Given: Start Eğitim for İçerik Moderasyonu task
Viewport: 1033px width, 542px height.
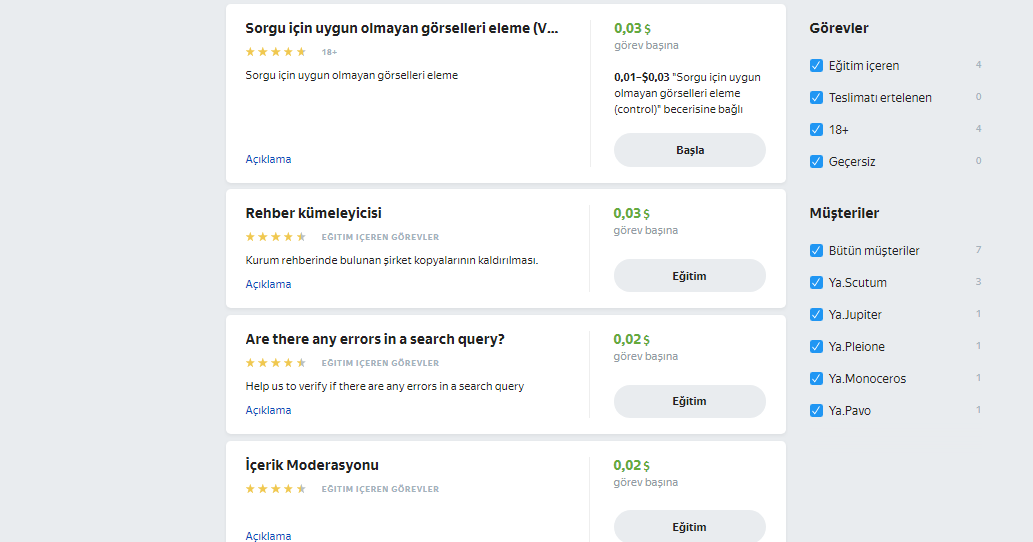Looking at the screenshot, I should tap(690, 527).
